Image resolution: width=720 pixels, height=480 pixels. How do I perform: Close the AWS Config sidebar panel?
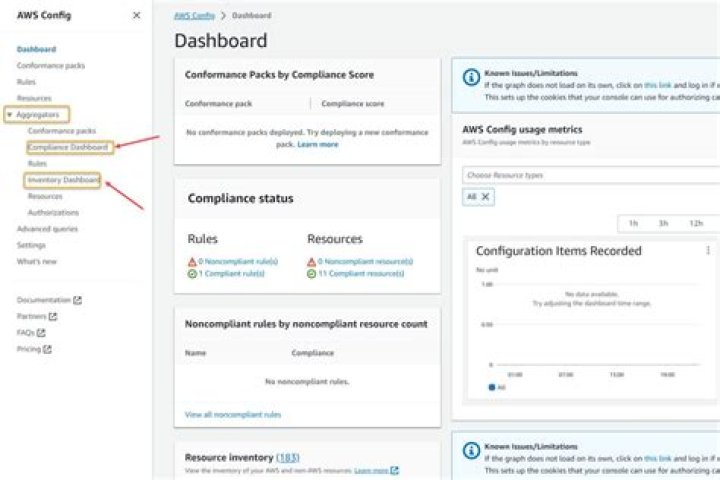136,16
